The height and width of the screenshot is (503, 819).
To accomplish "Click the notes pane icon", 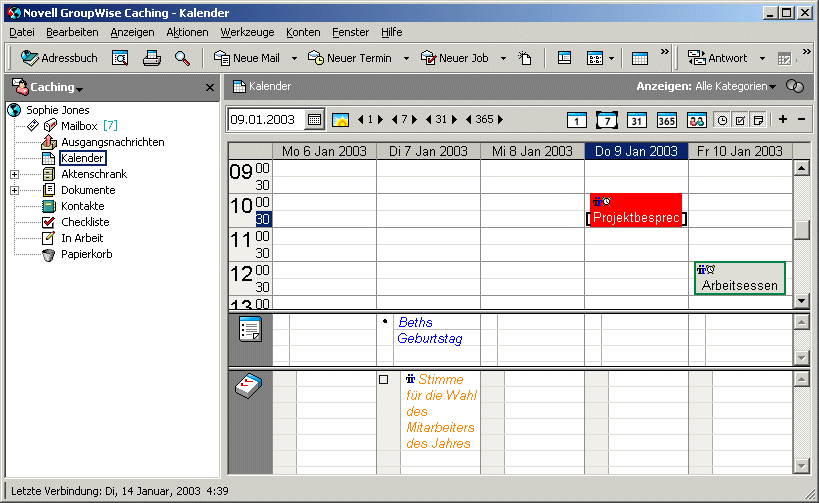I will tap(250, 329).
